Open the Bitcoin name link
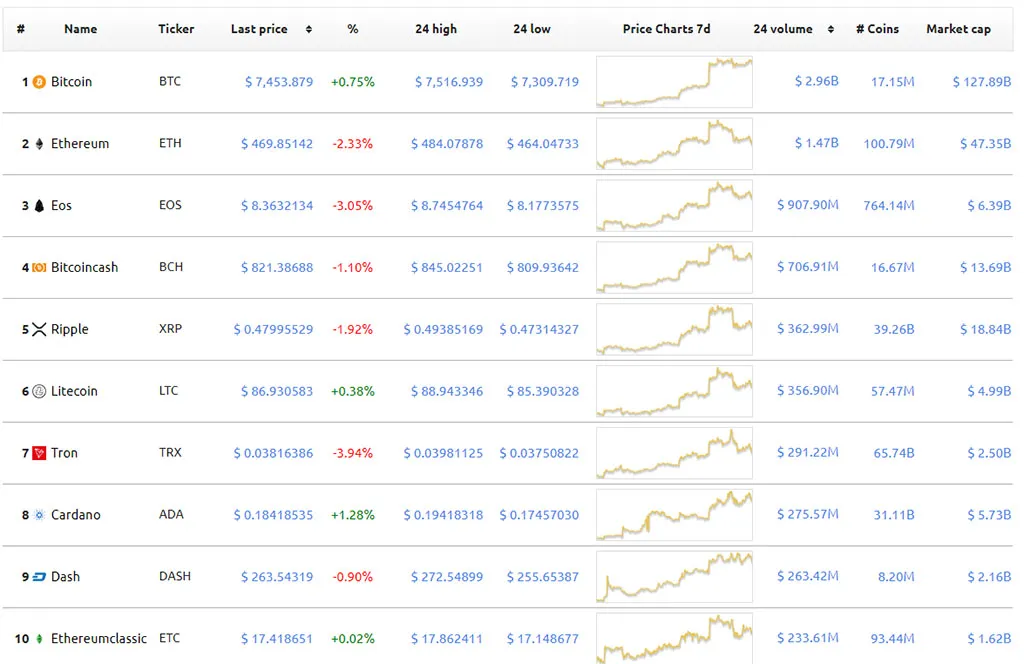 point(71,82)
